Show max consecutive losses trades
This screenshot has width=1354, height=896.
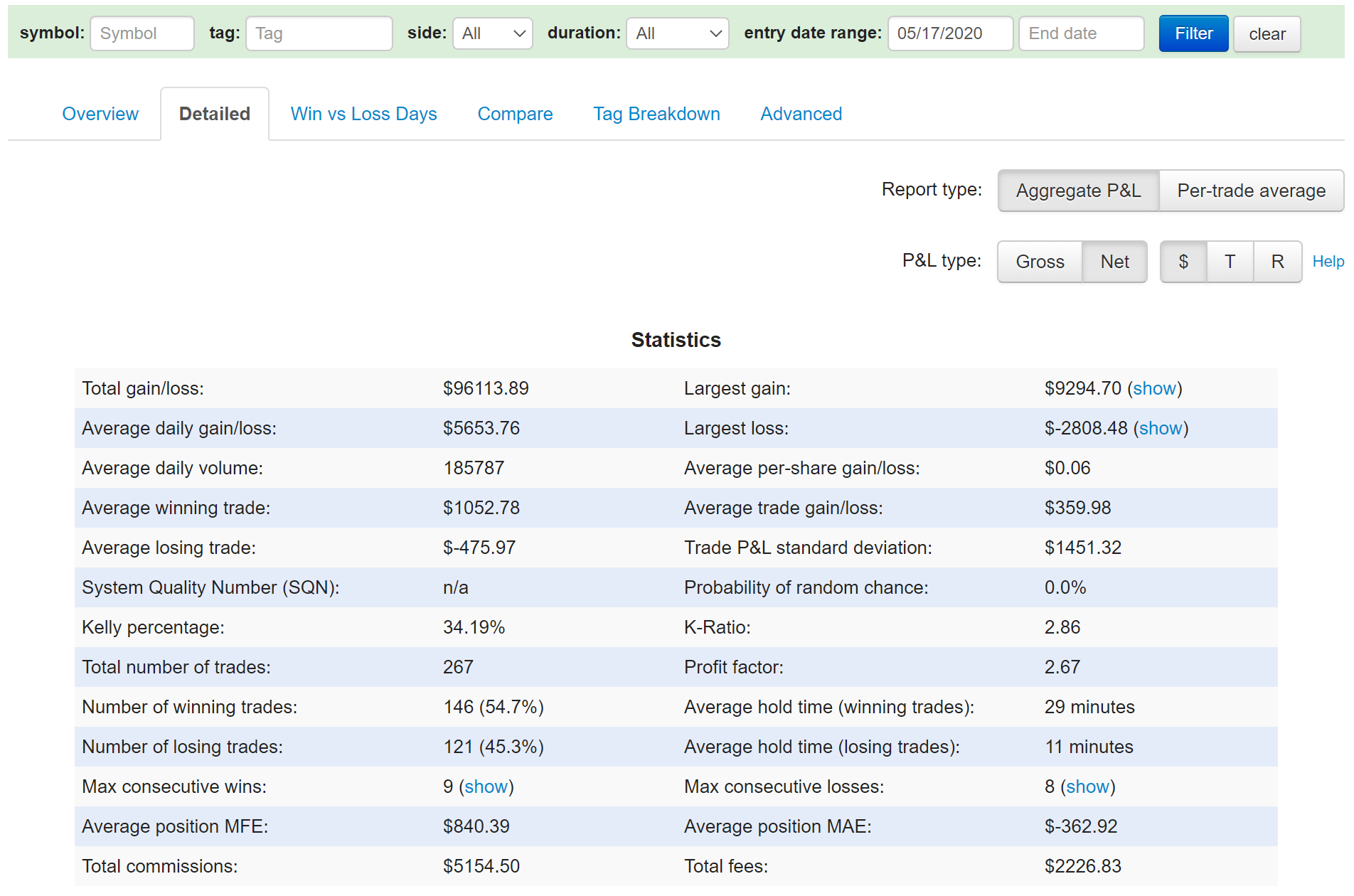pyautogui.click(x=1087, y=786)
